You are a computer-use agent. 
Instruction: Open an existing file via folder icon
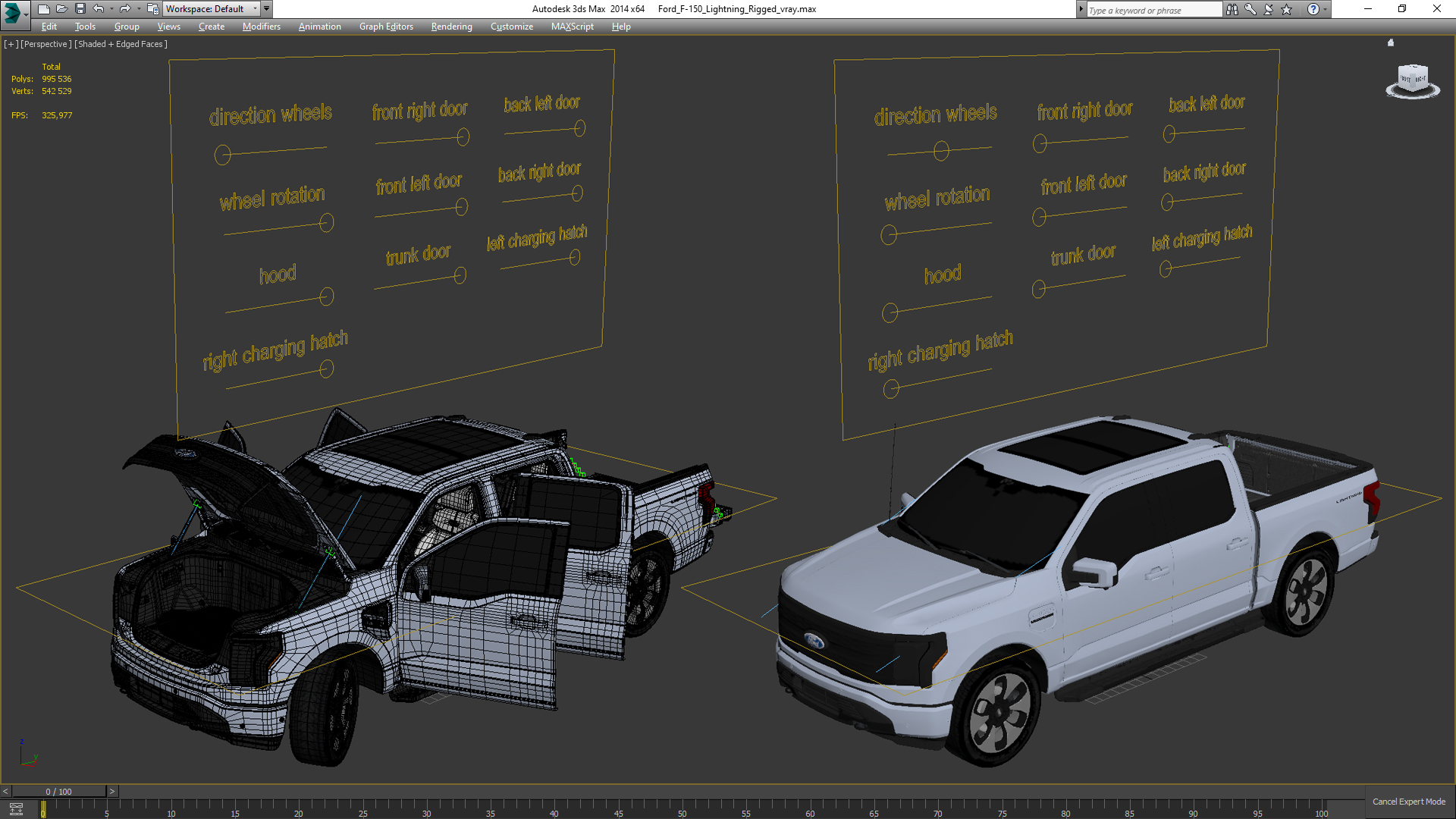(x=61, y=9)
